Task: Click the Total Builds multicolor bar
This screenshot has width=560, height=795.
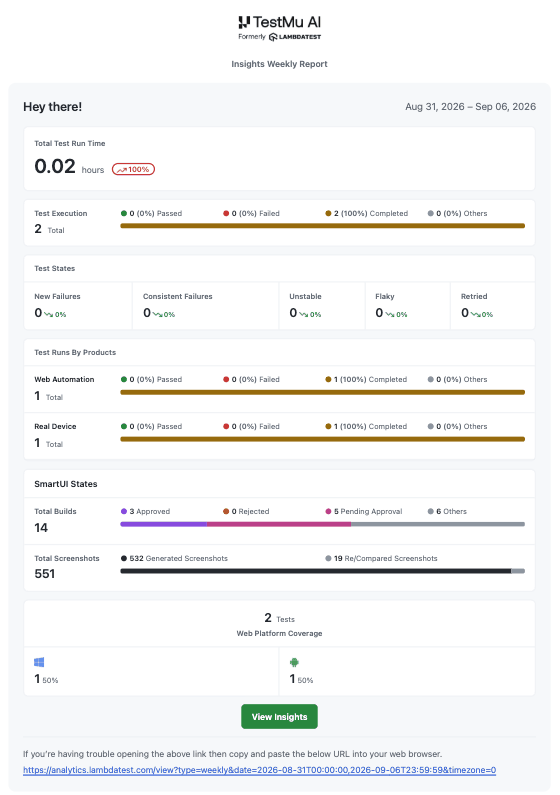Action: click(x=322, y=524)
